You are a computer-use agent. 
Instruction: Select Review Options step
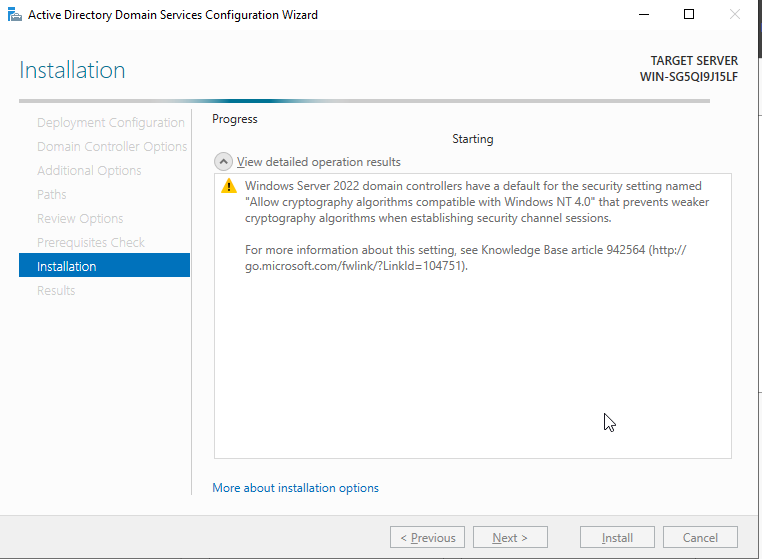[80, 219]
